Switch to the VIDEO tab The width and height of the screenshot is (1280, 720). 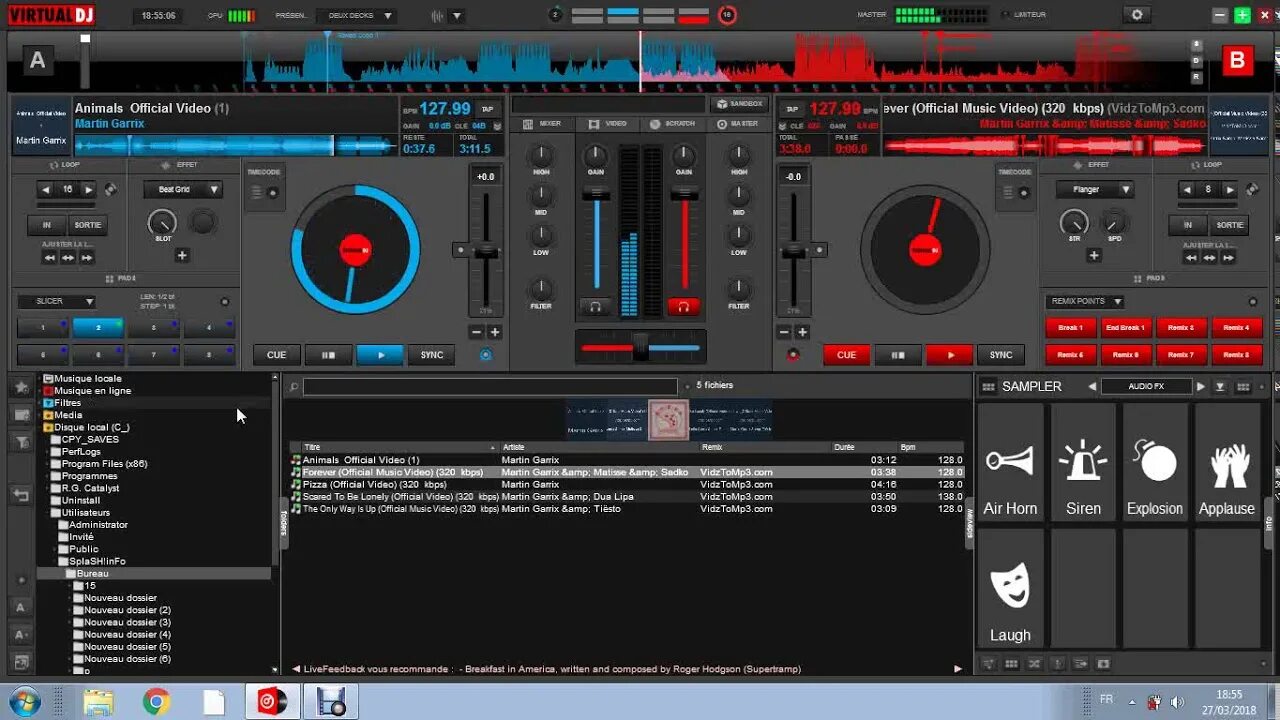point(608,124)
